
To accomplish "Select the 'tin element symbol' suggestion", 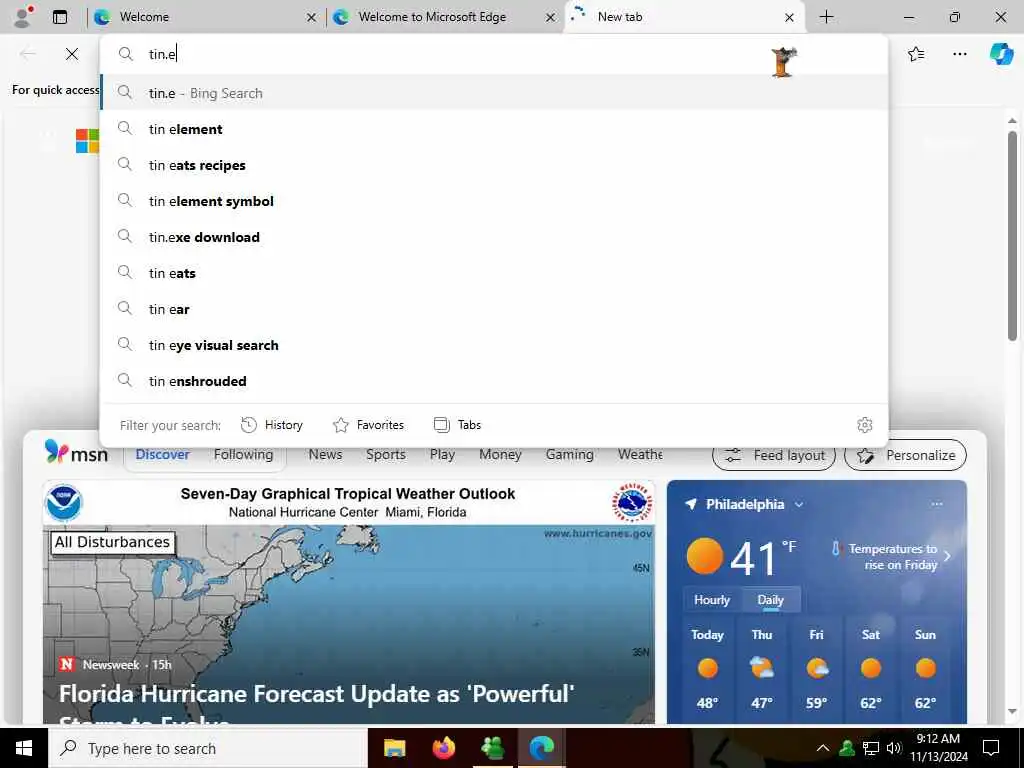I will coord(494,200).
